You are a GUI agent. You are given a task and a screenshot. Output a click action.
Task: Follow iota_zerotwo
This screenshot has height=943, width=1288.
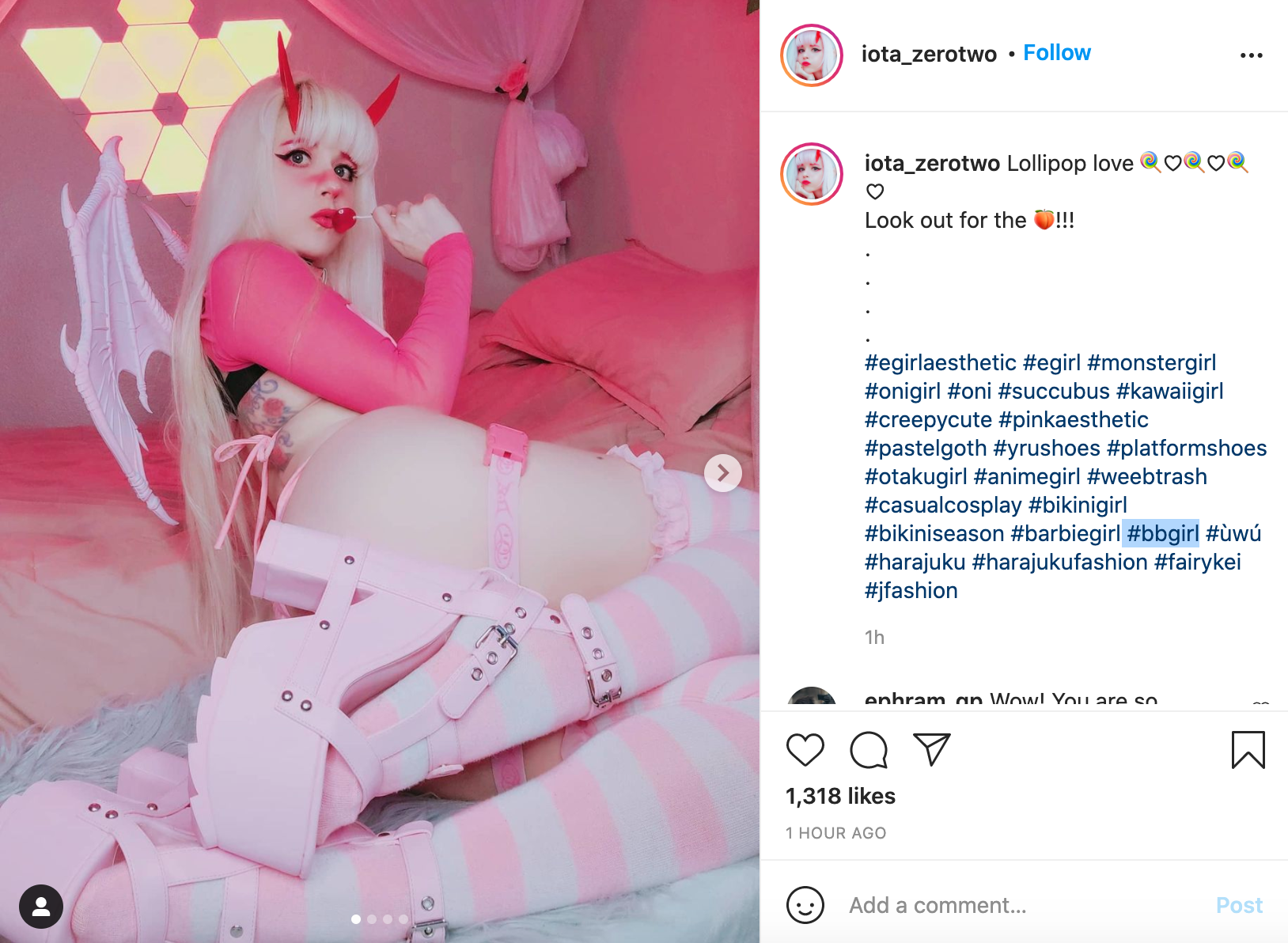click(x=1056, y=53)
